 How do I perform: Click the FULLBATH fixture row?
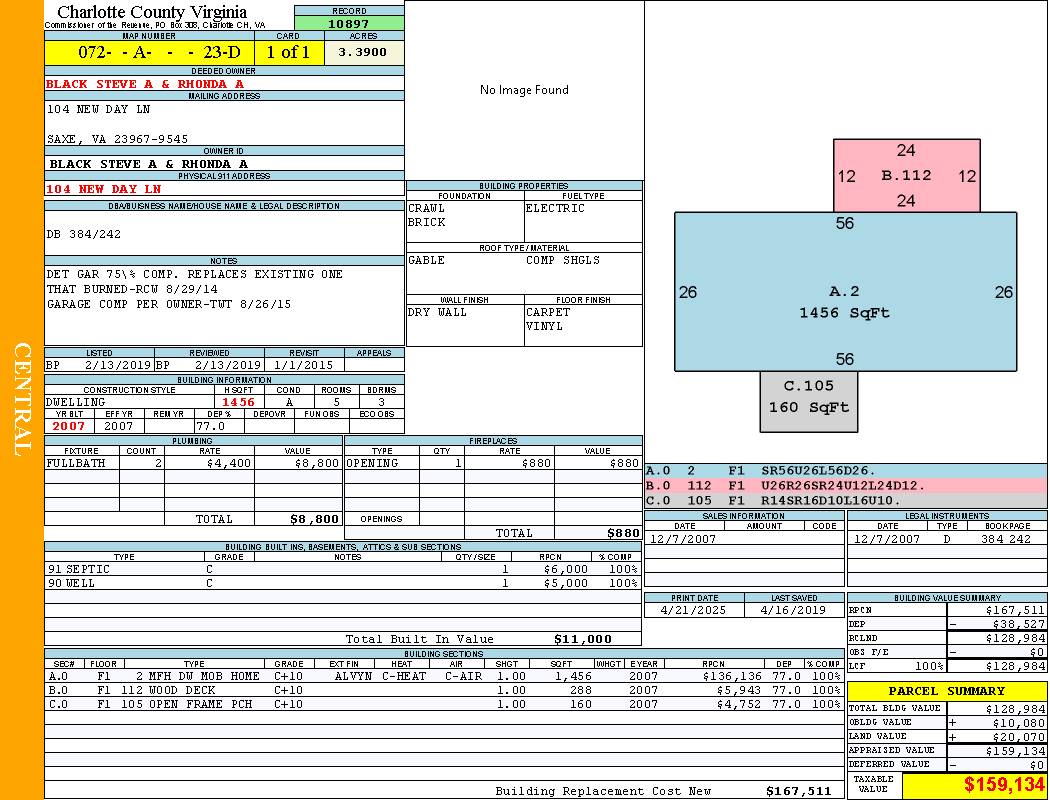tap(194, 463)
